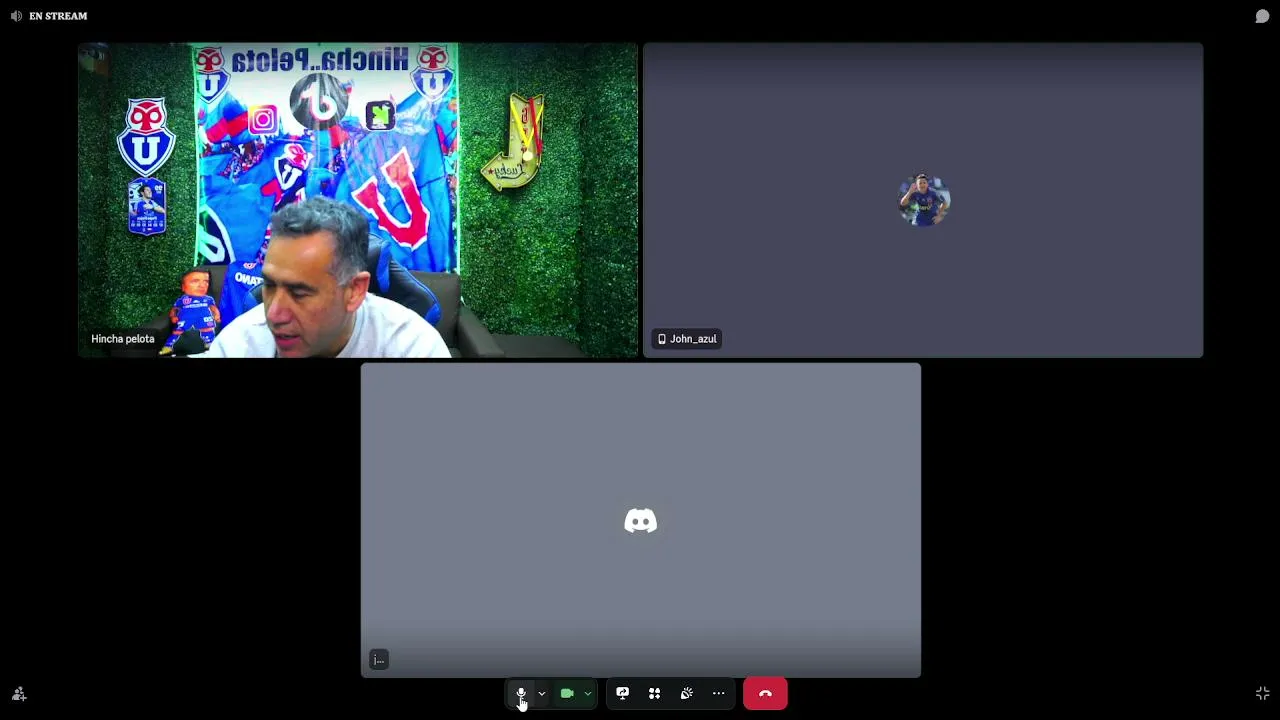Select the John_azul participant tile

923,200
